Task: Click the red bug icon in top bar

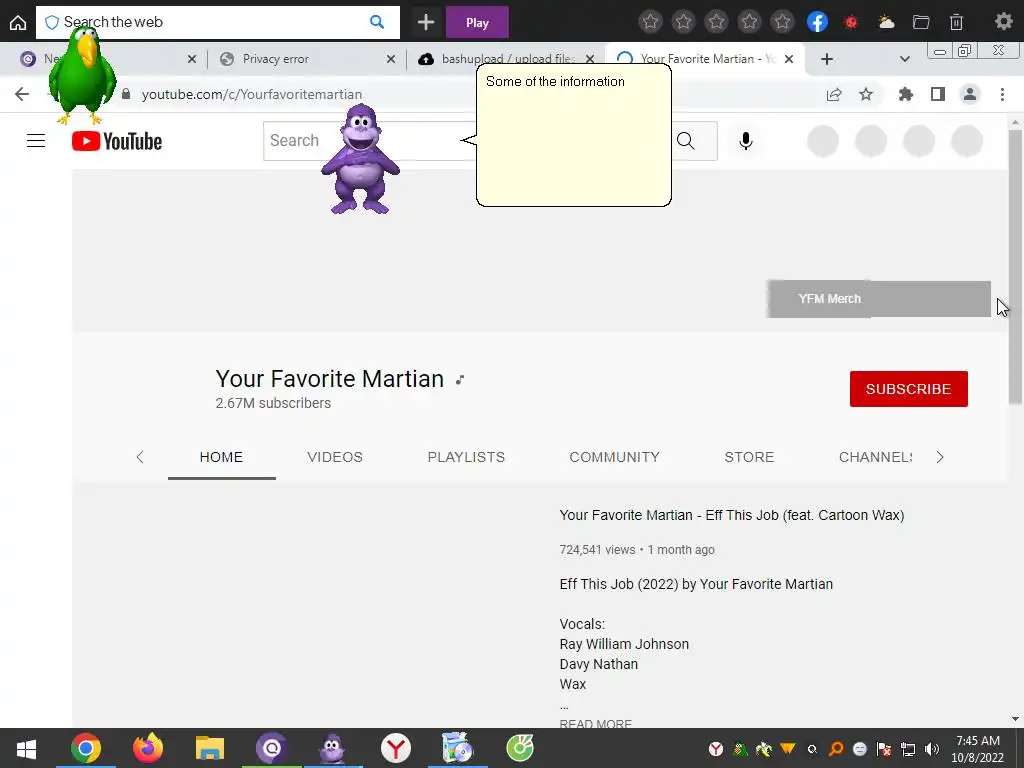Action: [851, 22]
